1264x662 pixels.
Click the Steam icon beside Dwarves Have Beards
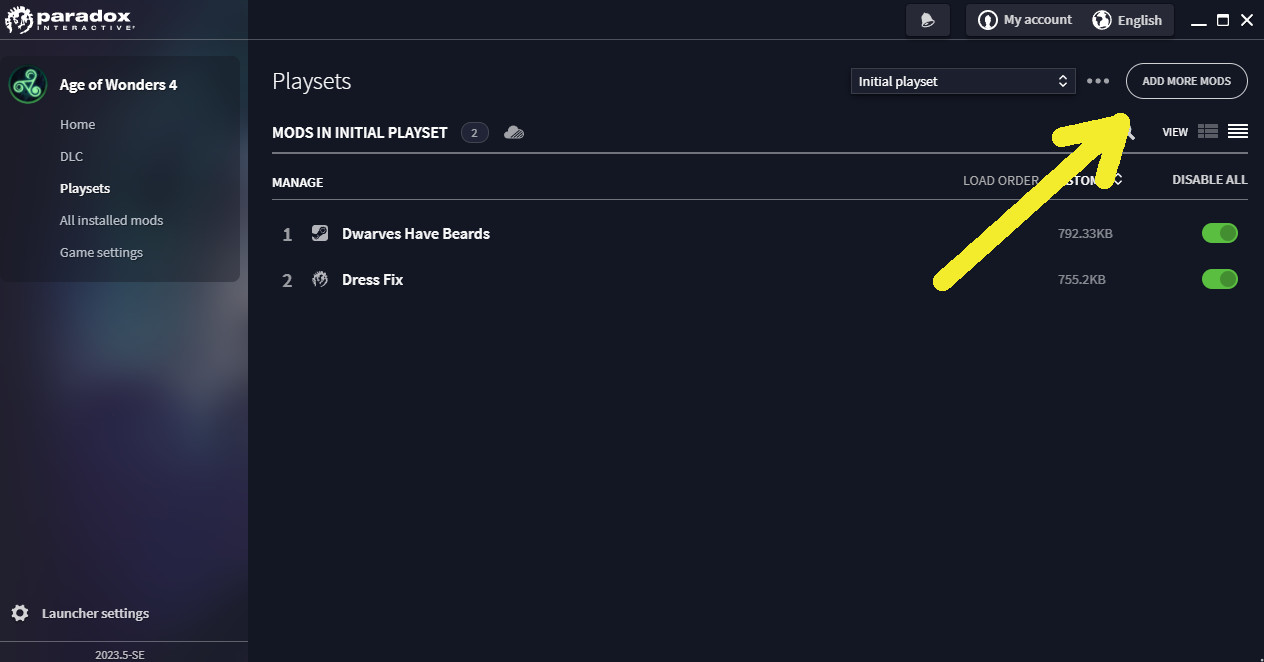point(320,233)
